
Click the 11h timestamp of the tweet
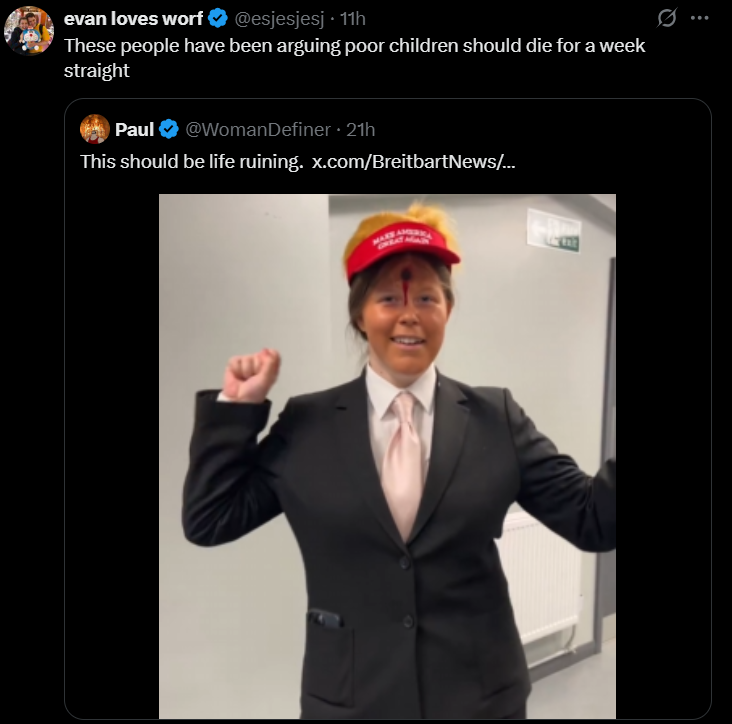click(352, 19)
